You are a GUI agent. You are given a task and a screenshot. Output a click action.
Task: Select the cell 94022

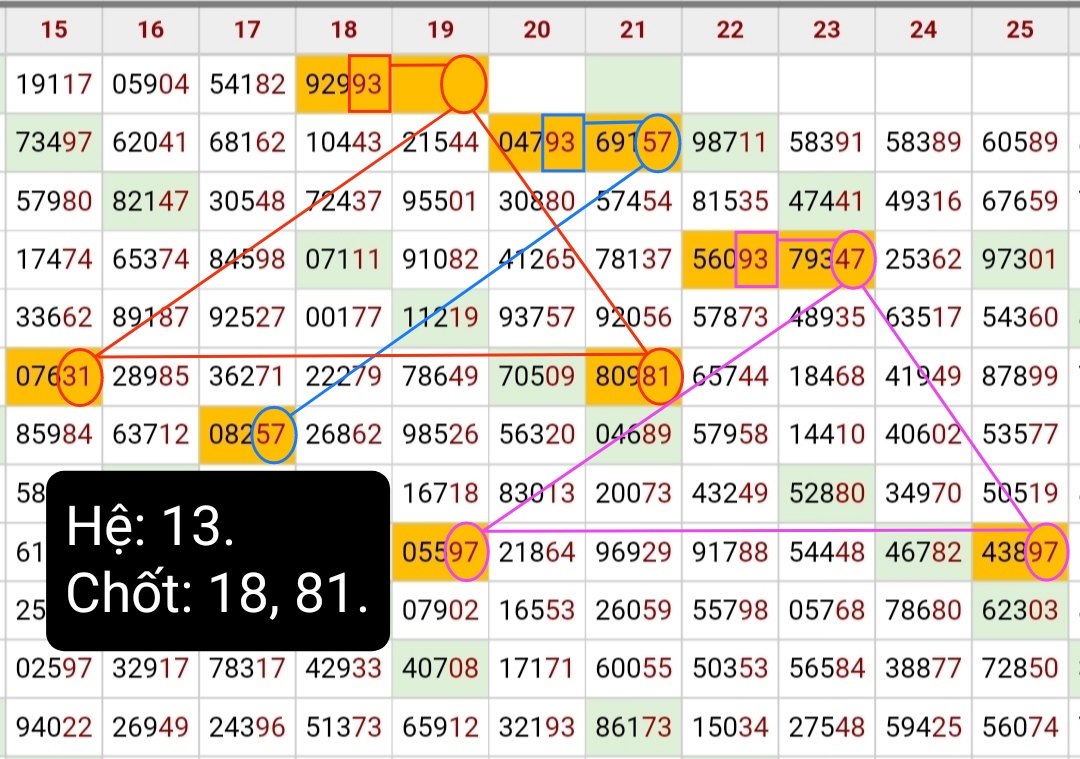[54, 727]
